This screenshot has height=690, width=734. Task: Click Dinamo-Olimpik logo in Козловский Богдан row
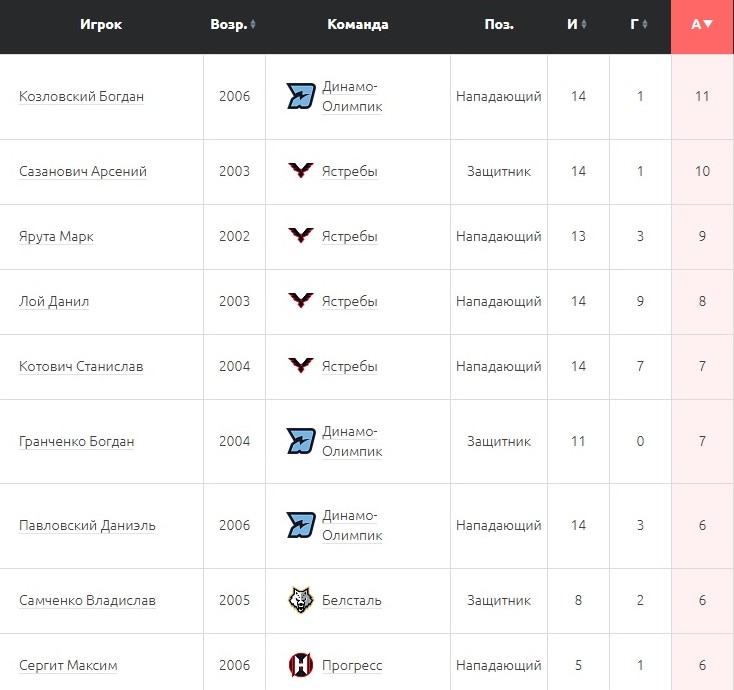click(301, 97)
